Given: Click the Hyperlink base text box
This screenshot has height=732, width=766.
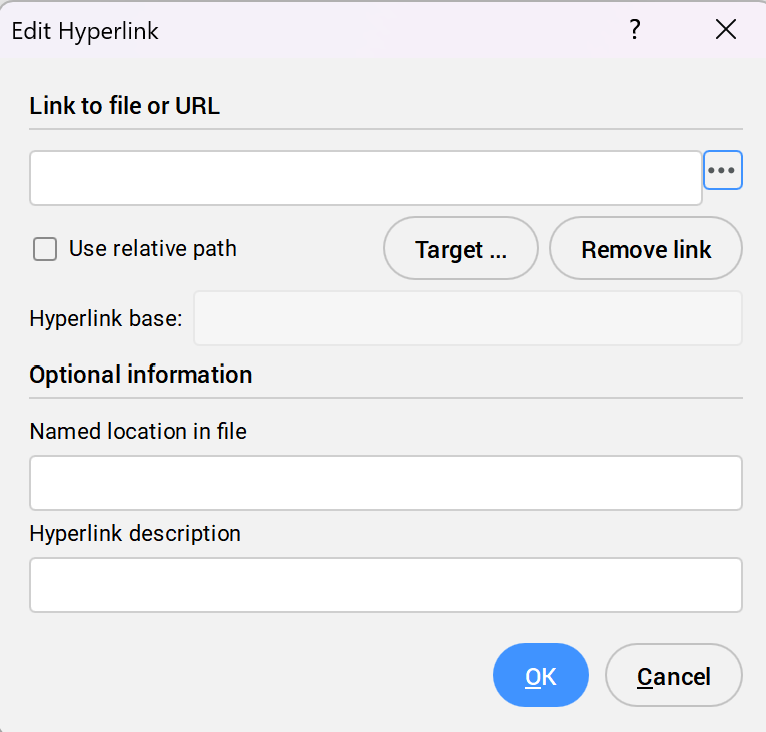Looking at the screenshot, I should 467,318.
